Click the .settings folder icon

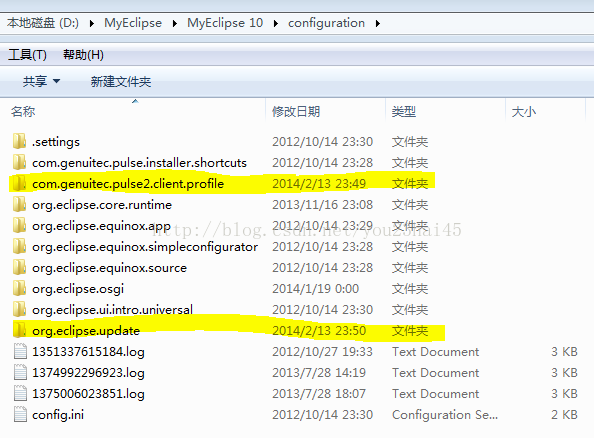coord(19,141)
